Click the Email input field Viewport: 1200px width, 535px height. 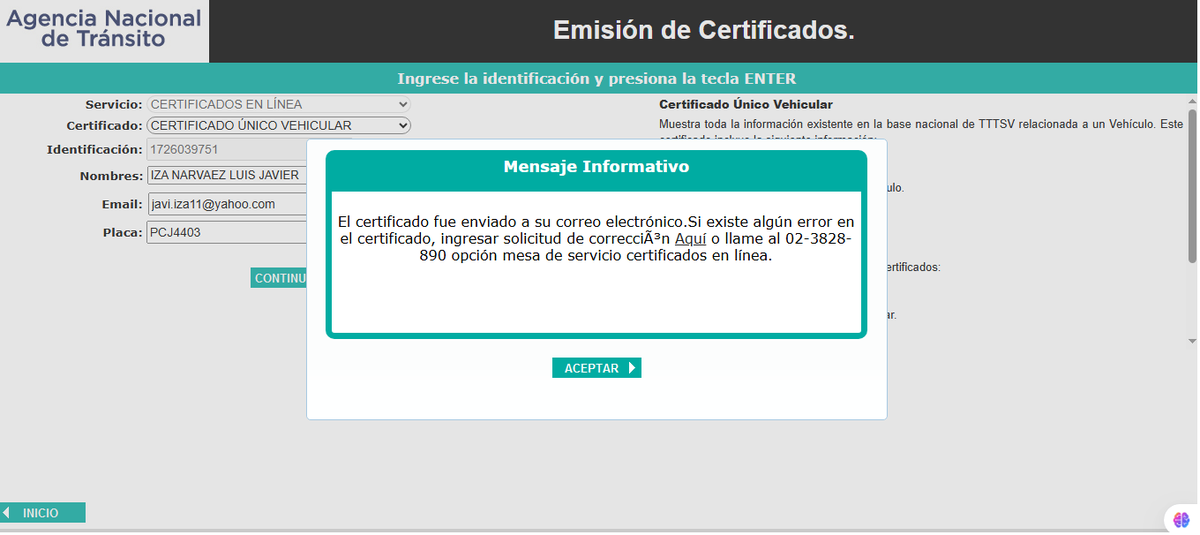[x=227, y=204]
